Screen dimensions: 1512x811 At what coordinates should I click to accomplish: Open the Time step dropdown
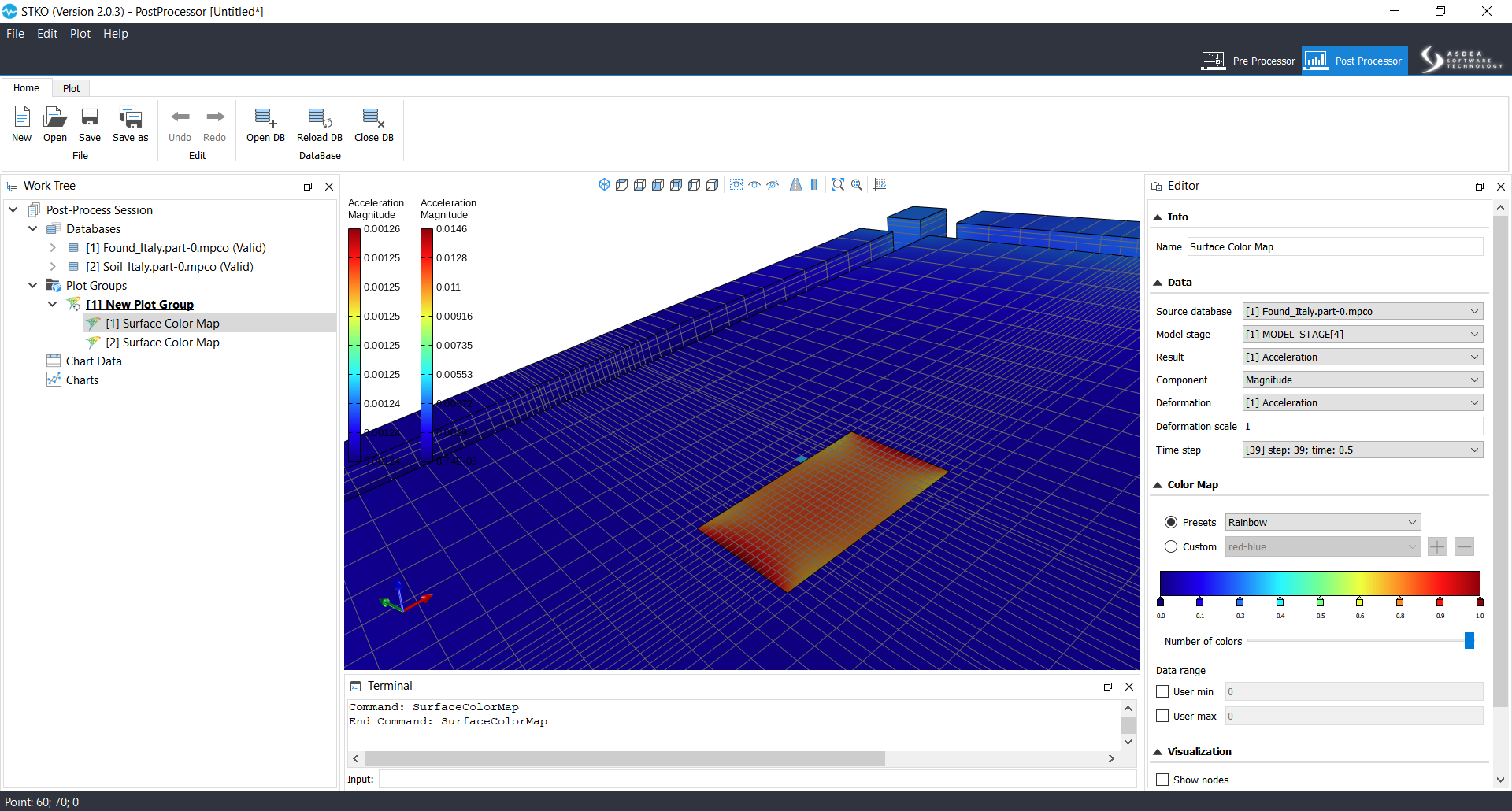(x=1363, y=450)
